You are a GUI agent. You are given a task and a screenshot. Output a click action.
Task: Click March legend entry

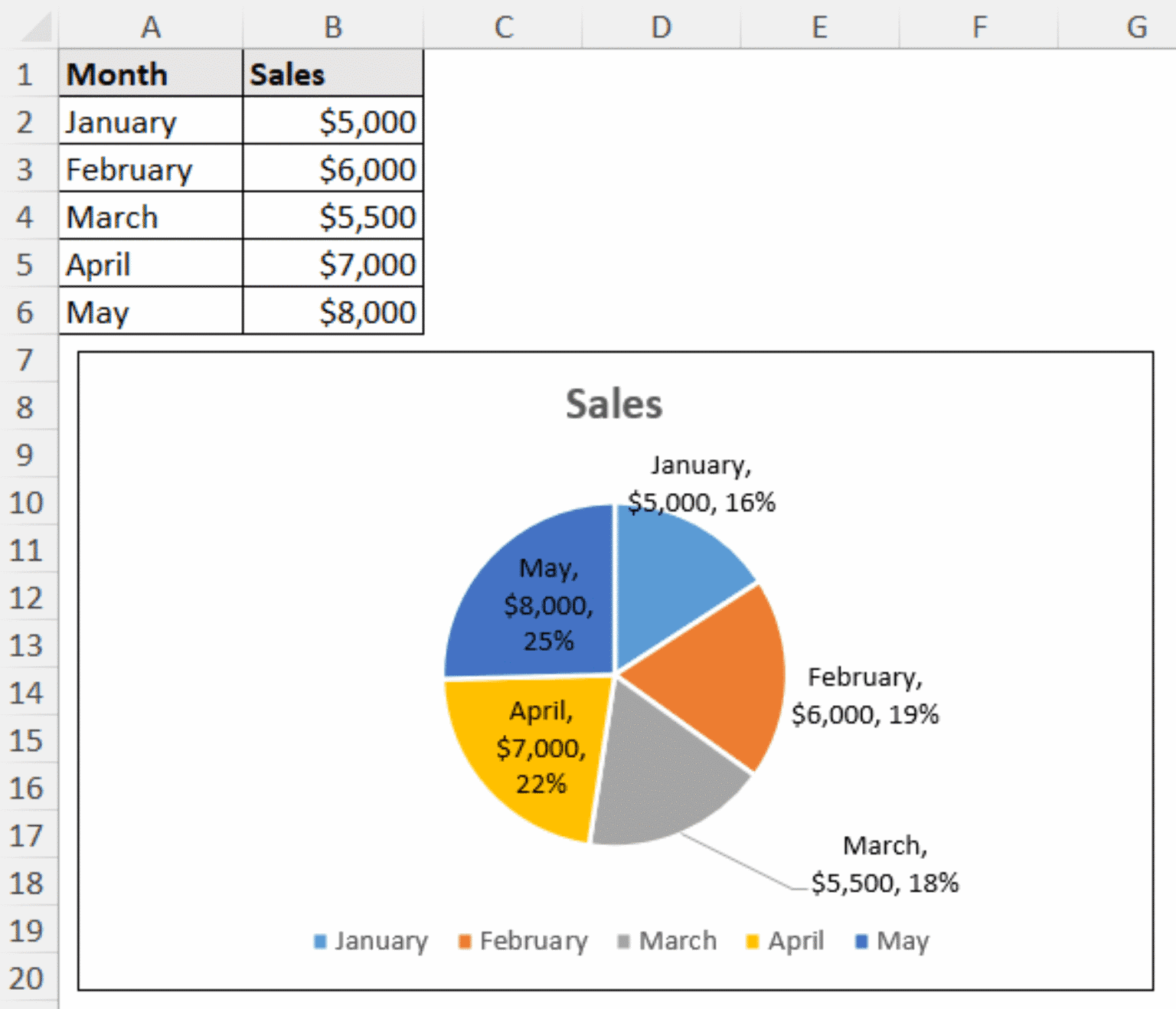pos(667,941)
